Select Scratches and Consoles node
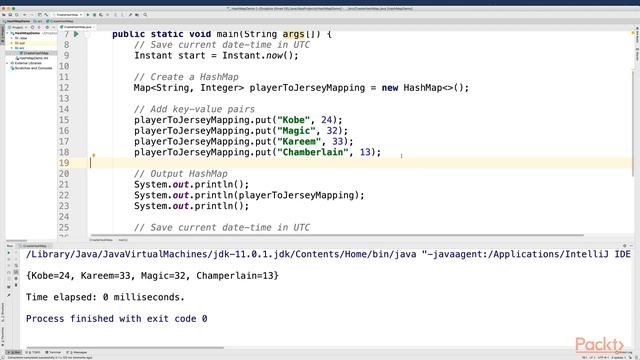This screenshot has width=640, height=360. tap(31, 68)
